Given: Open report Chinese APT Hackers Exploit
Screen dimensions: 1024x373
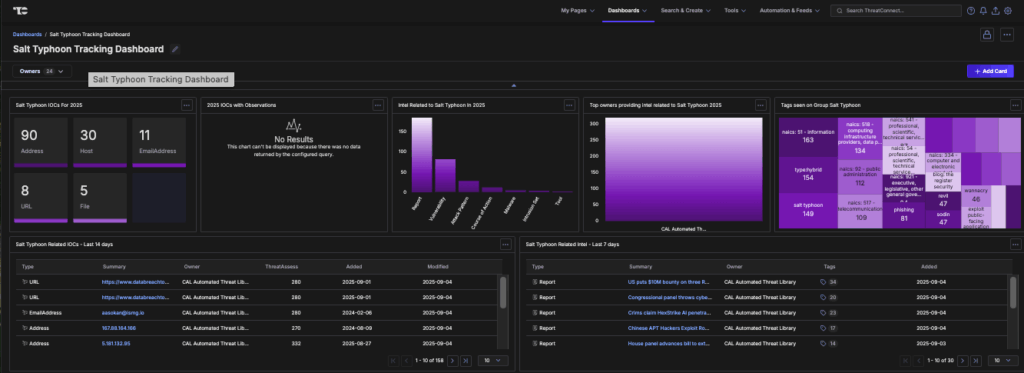Looking at the screenshot, I should [x=668, y=328].
